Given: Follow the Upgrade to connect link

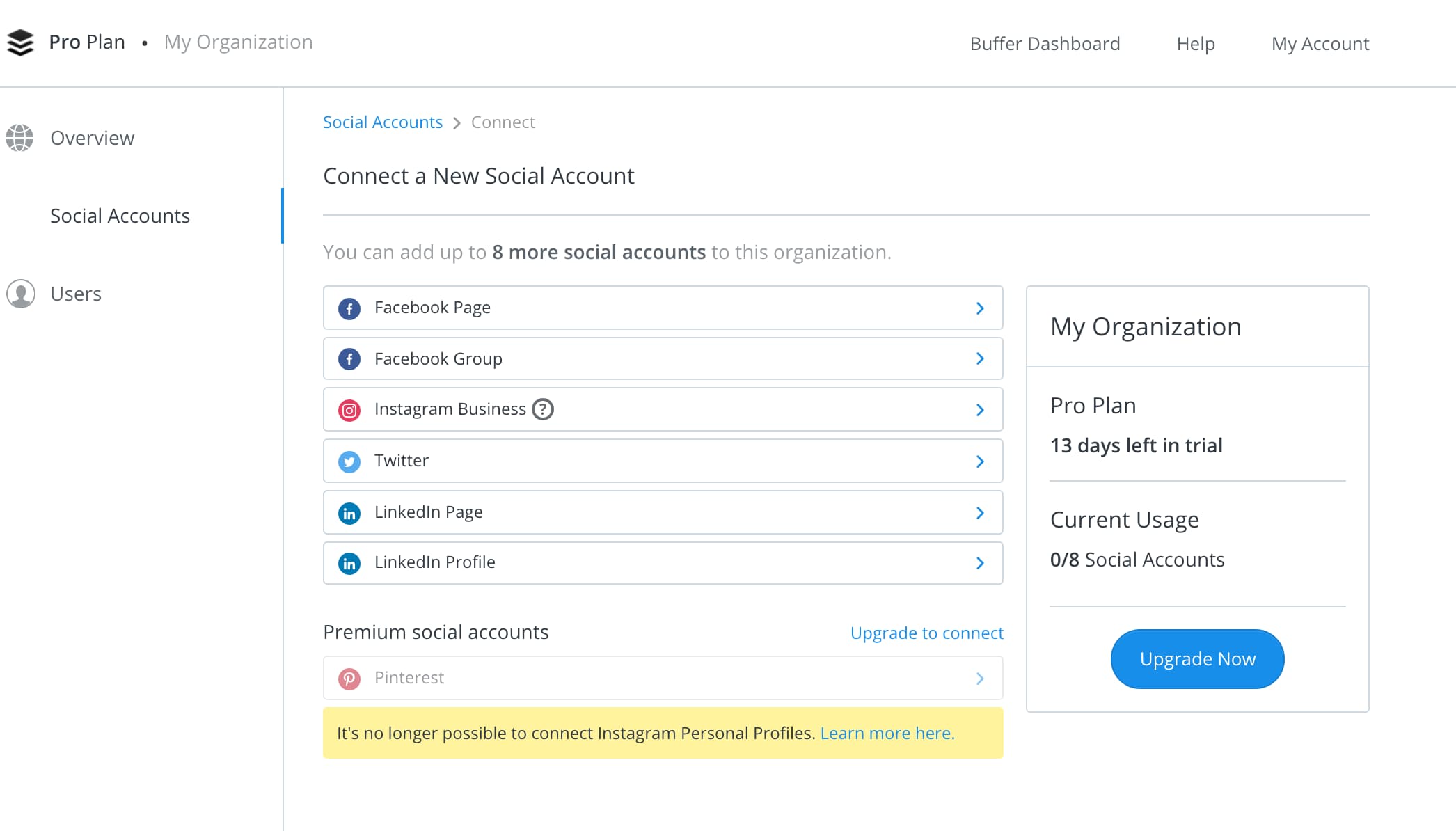Looking at the screenshot, I should pyautogui.click(x=926, y=633).
